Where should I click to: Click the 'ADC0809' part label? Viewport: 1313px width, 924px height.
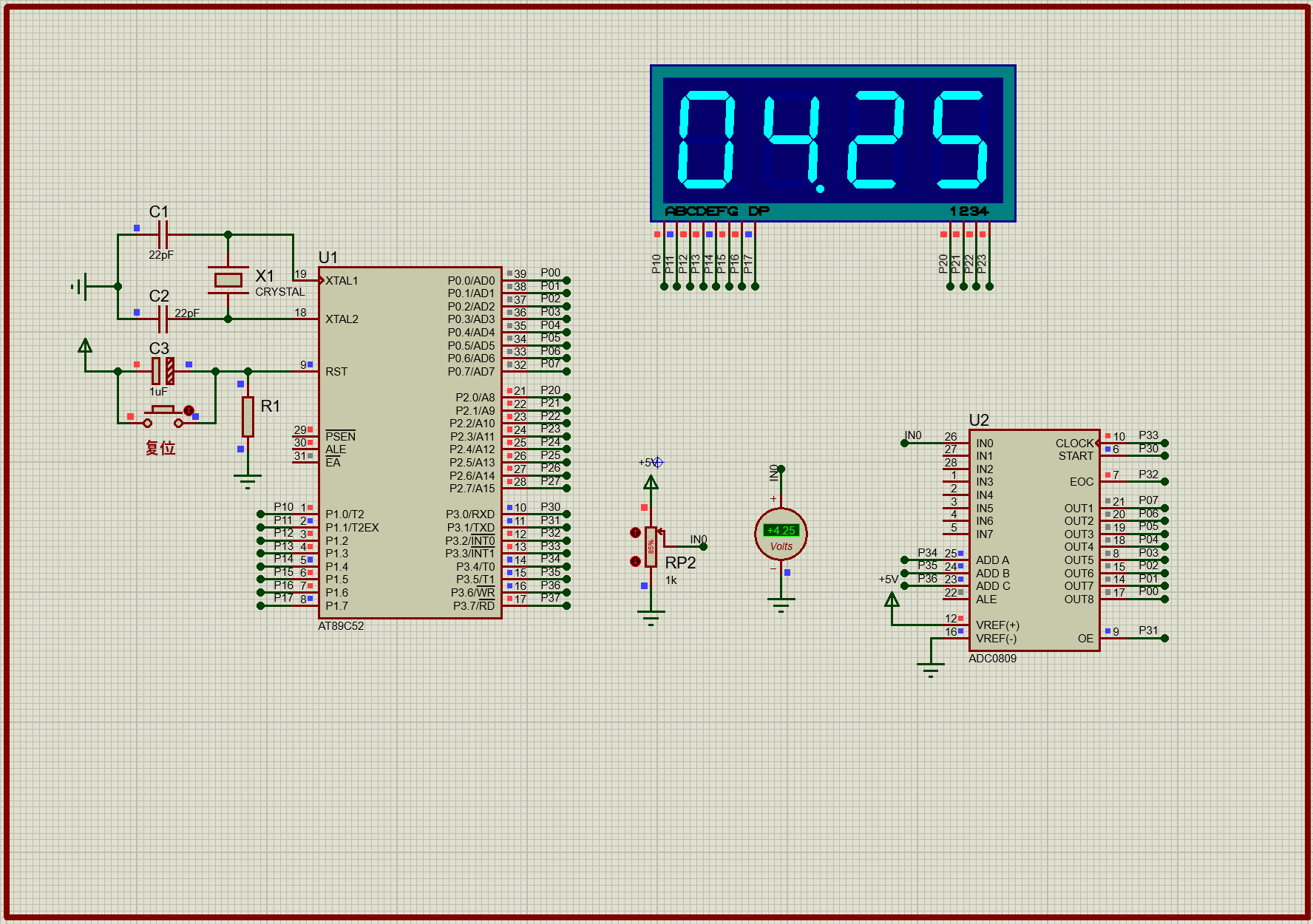992,659
